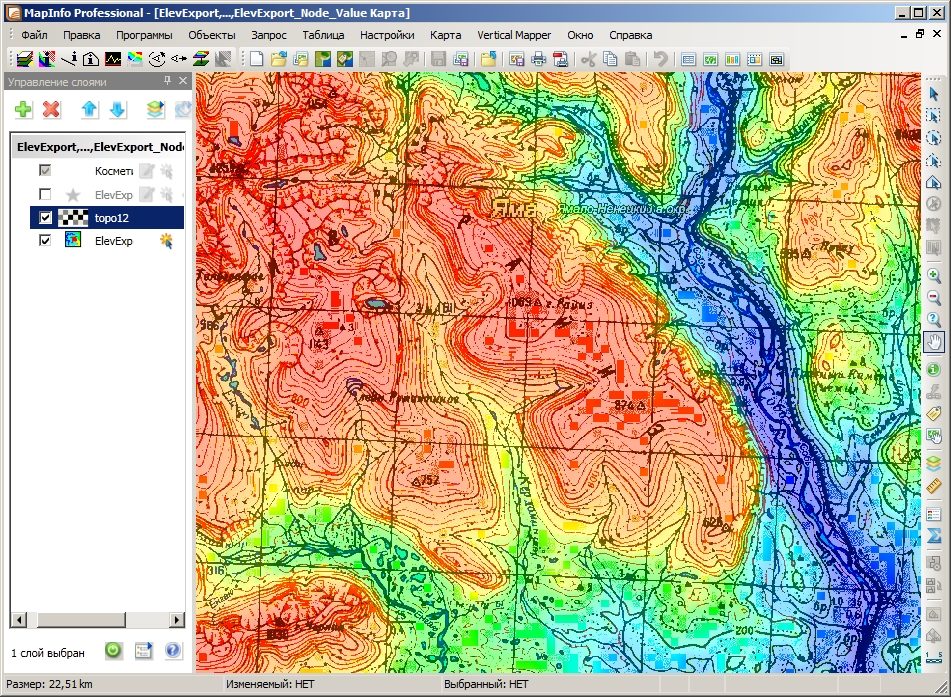Screen dimensions: 951x697
Task: Click the red X Remove Layer icon
Action: point(52,109)
